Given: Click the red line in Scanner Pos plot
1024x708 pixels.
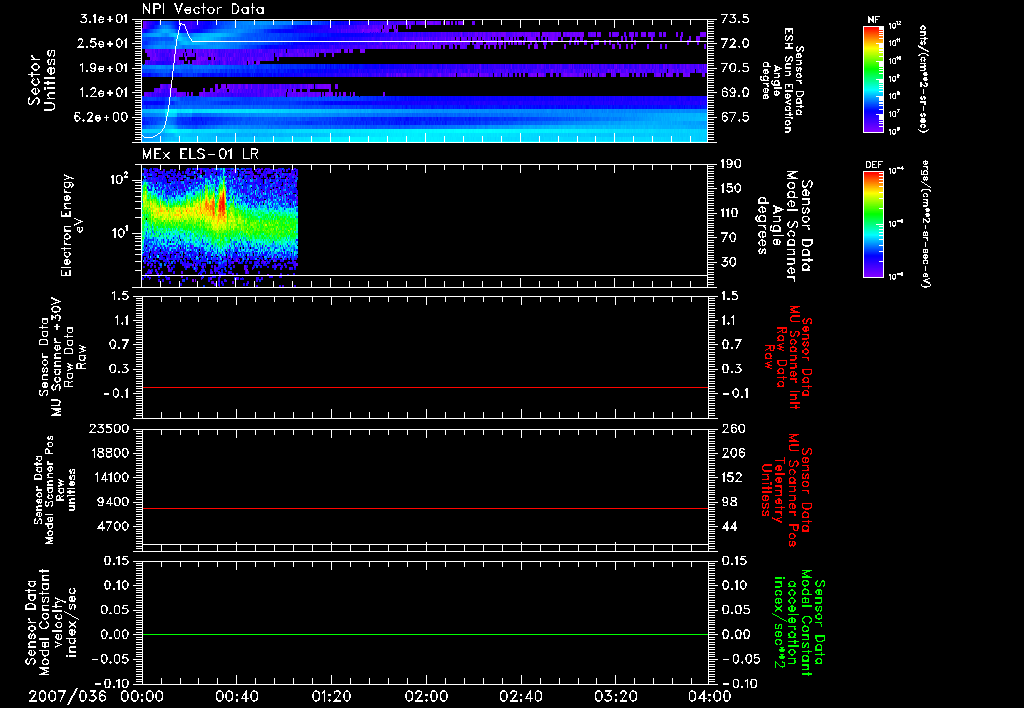Looking at the screenshot, I should point(425,508).
